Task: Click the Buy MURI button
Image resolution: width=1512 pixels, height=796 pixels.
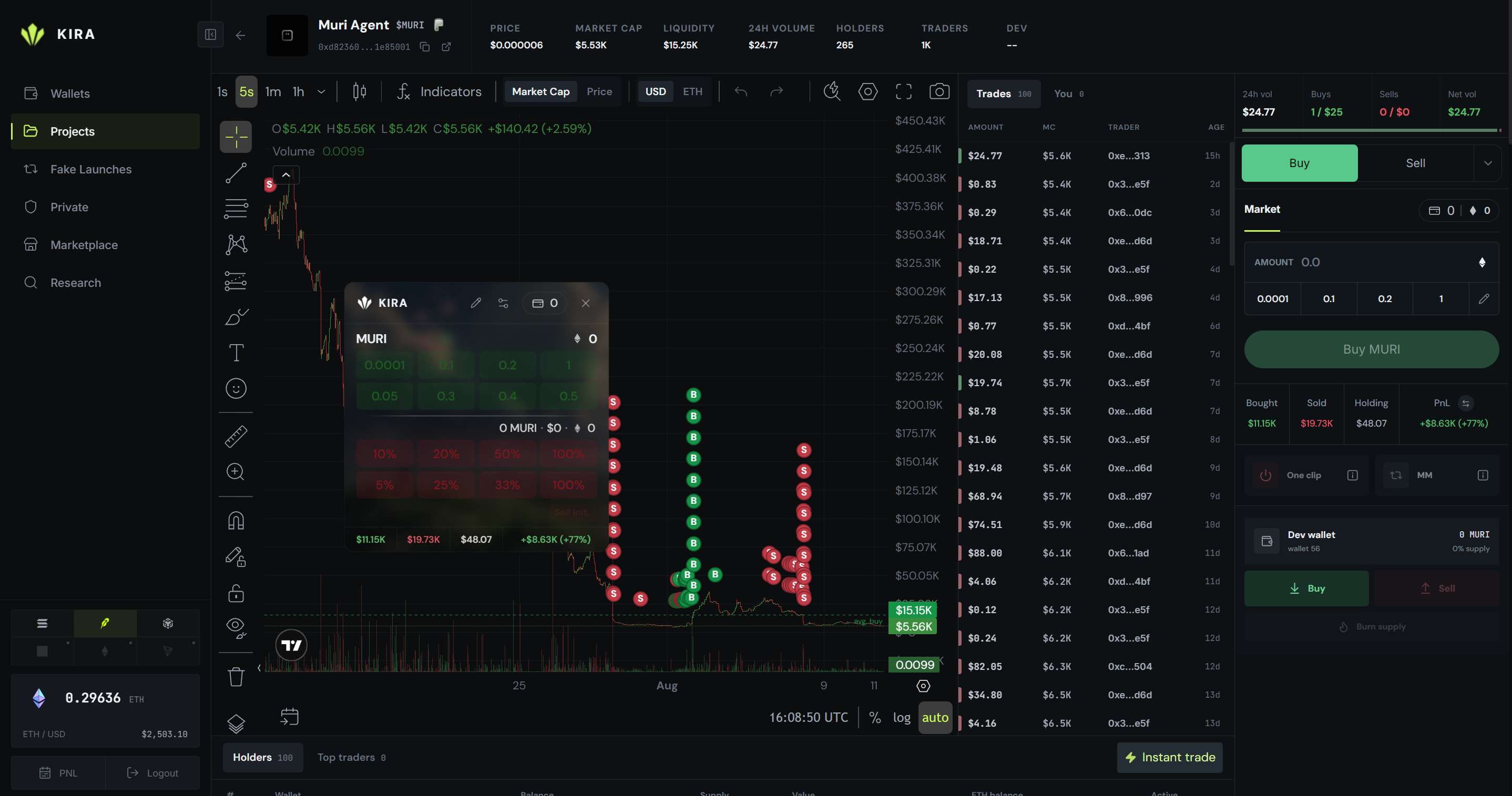Action: [x=1371, y=349]
